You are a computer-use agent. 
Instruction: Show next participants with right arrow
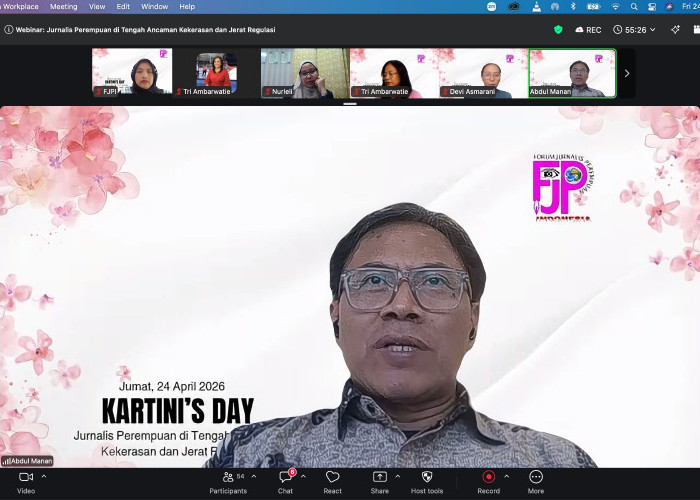tap(627, 73)
